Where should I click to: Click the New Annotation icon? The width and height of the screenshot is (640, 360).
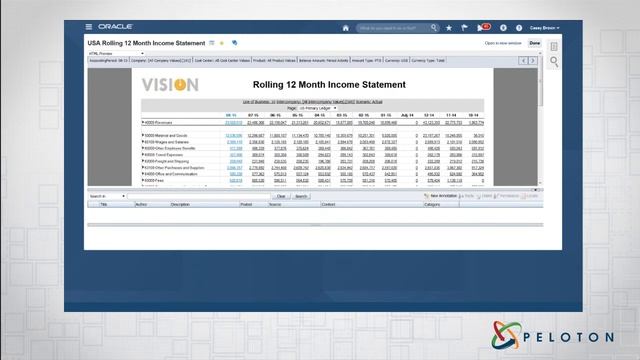coord(427,196)
